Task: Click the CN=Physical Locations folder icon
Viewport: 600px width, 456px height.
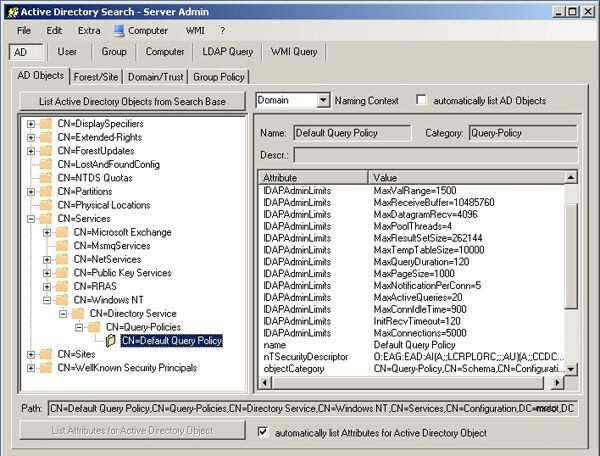Action: tap(47, 205)
